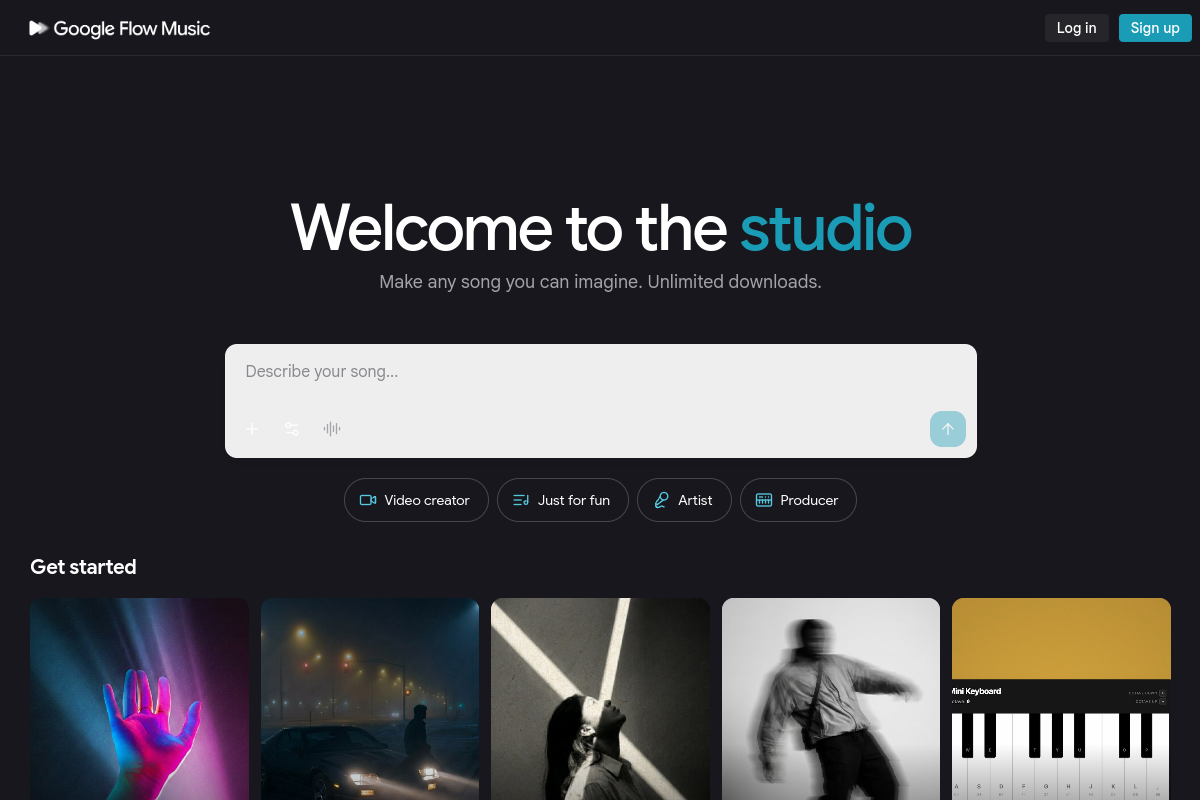Submit the prompt with the arrow button

[x=948, y=429]
